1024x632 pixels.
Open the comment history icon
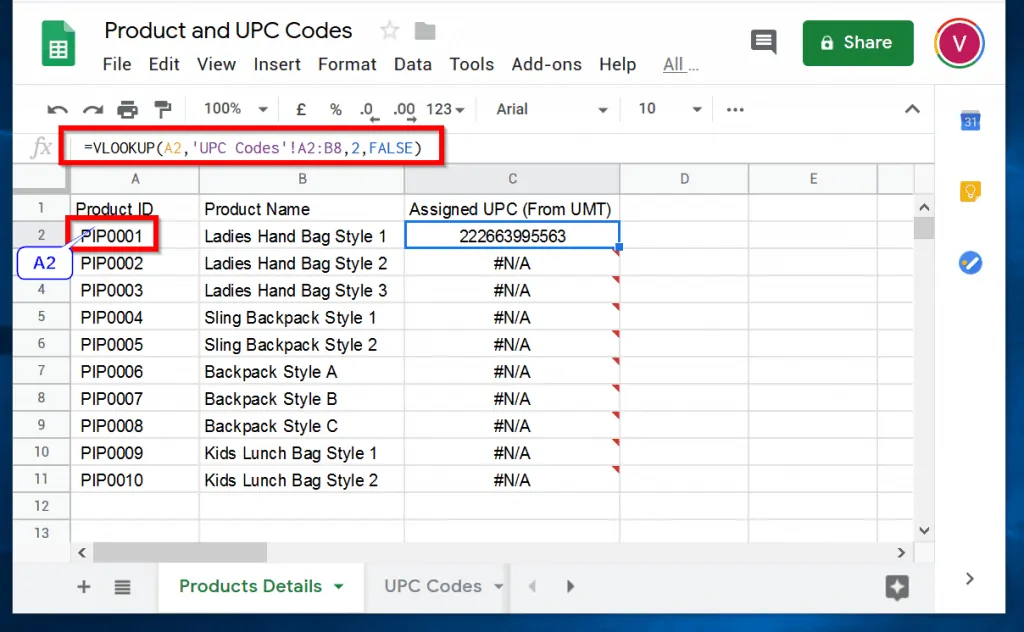763,42
